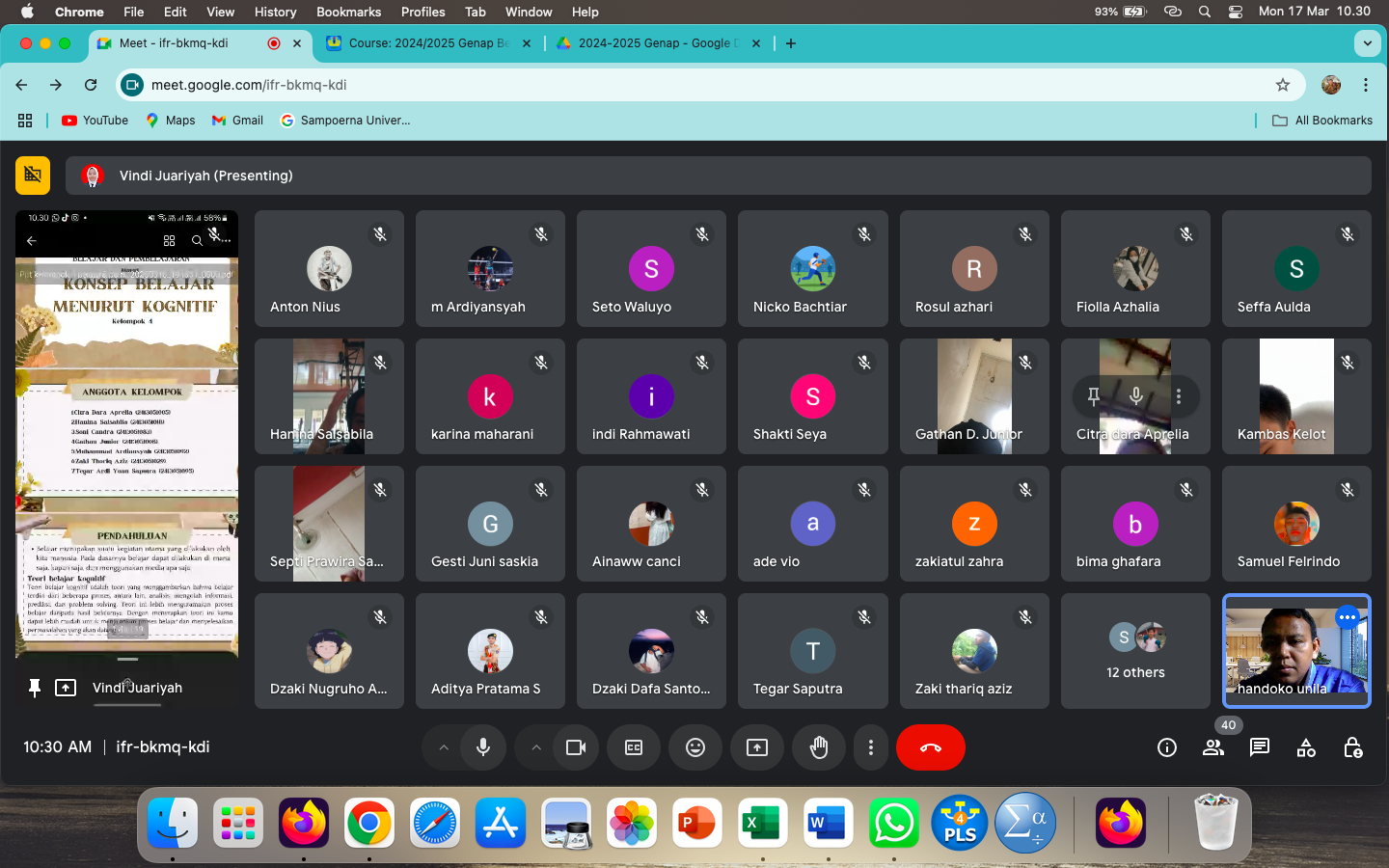This screenshot has width=1389, height=868.
Task: Toggle the microphone mute button
Action: [483, 747]
